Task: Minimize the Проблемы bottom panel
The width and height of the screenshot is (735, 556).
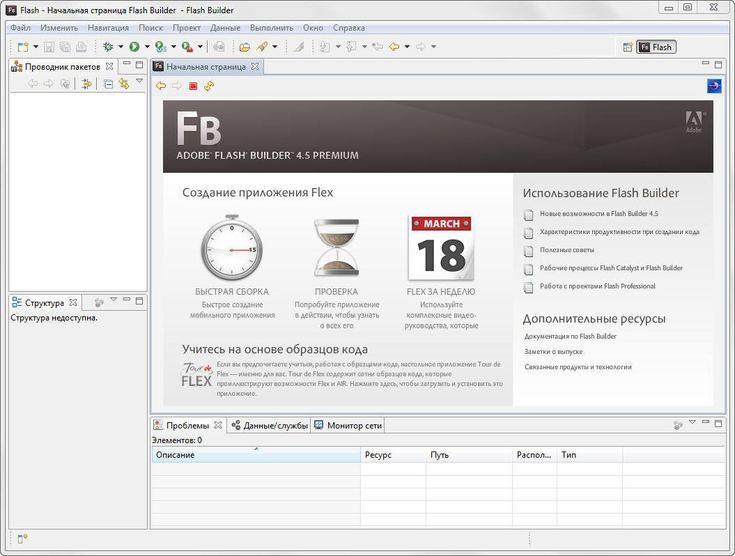Action: pyautogui.click(x=705, y=422)
